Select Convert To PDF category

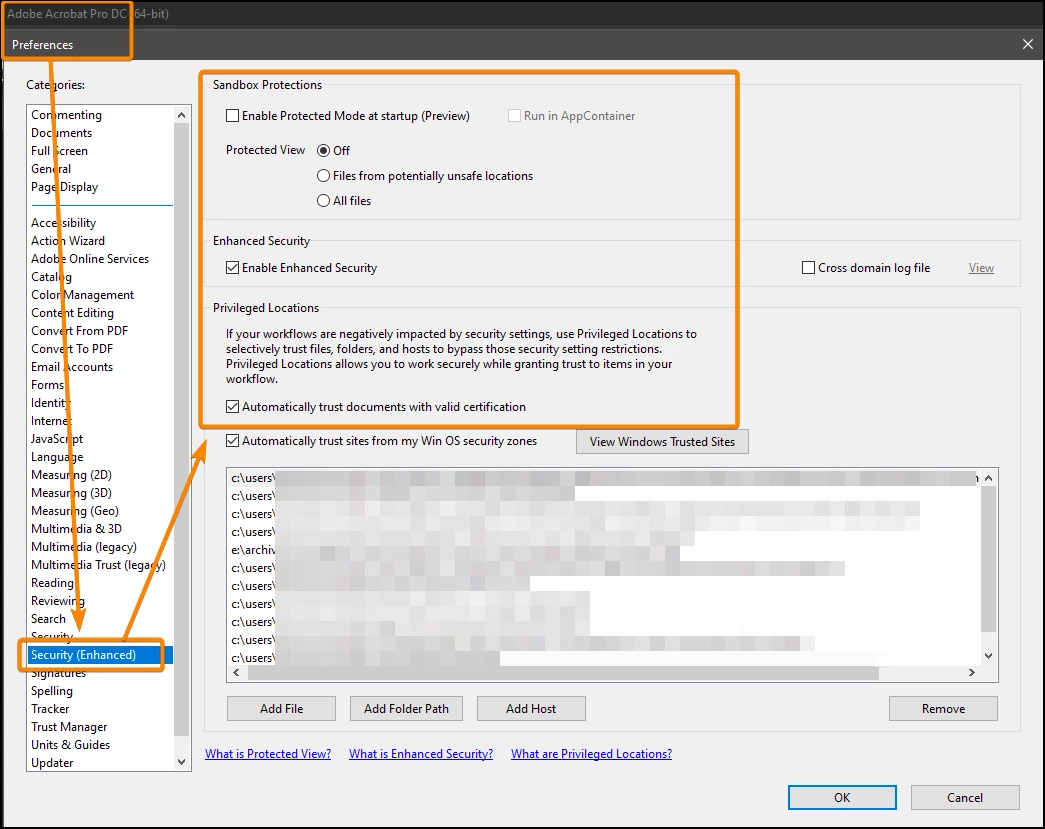[72, 349]
